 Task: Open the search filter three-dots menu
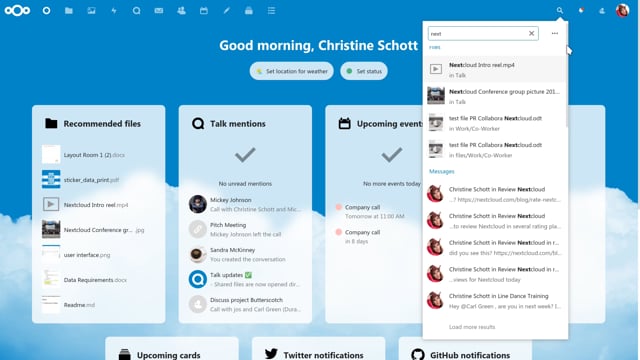click(555, 33)
